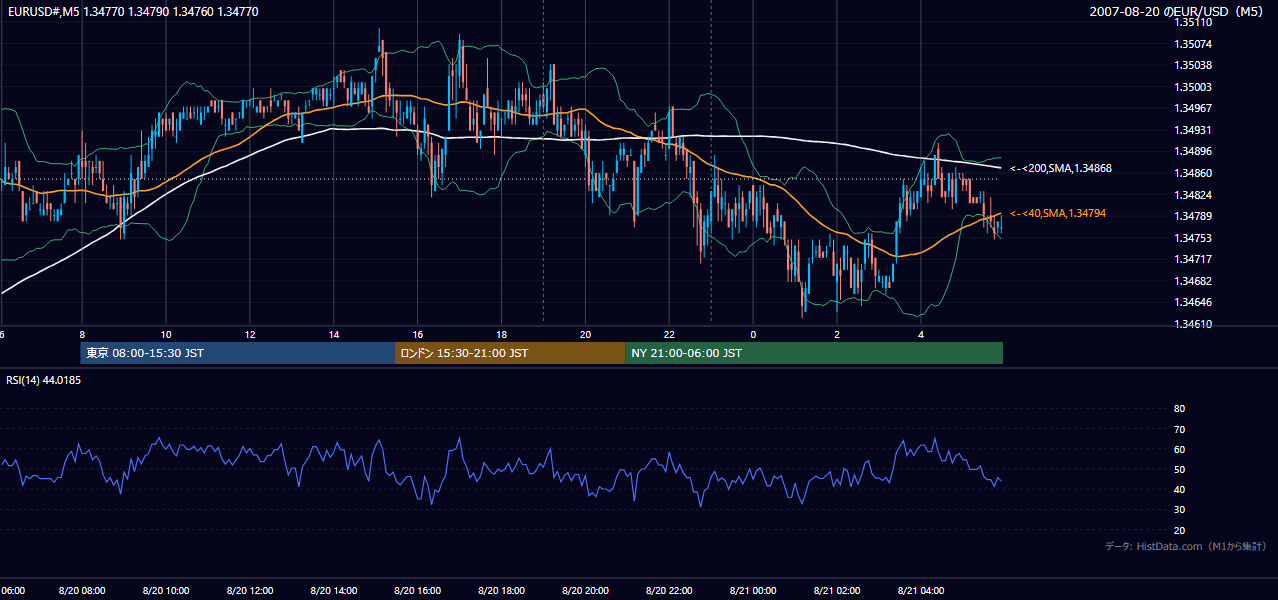This screenshot has width=1278, height=600.
Task: Click price axis value 1.35110
Action: pos(1193,22)
